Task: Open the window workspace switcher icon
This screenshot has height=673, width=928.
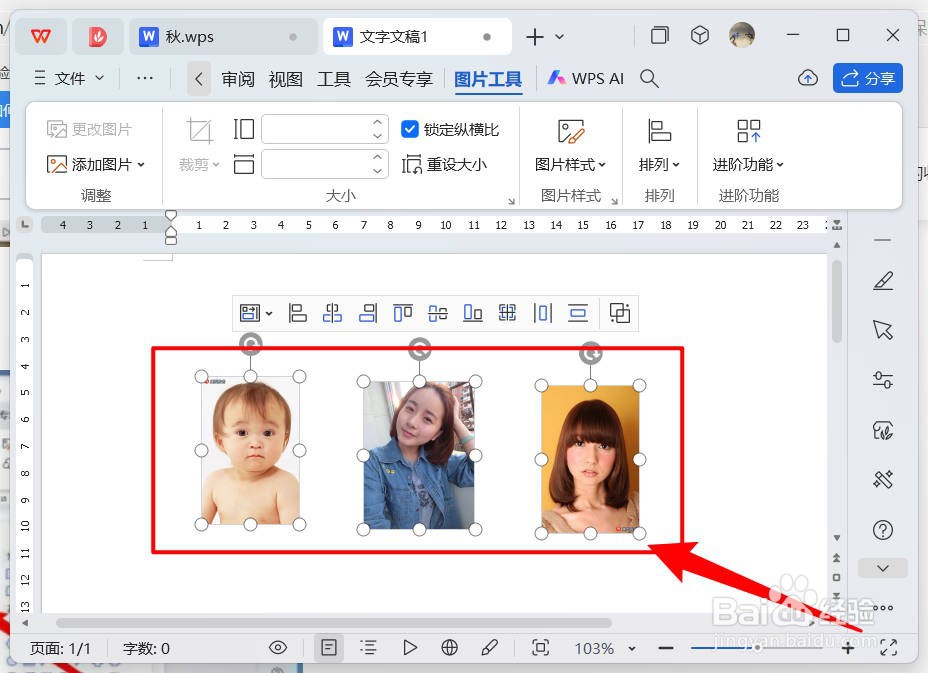Action: pyautogui.click(x=659, y=36)
